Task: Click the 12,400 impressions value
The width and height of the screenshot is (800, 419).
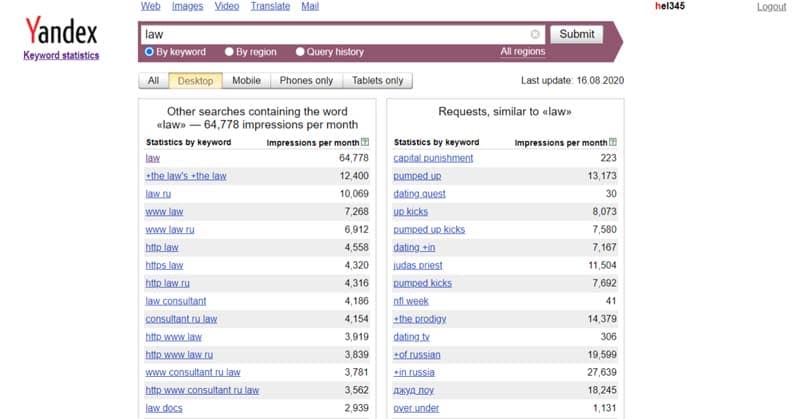Action: 354,176
